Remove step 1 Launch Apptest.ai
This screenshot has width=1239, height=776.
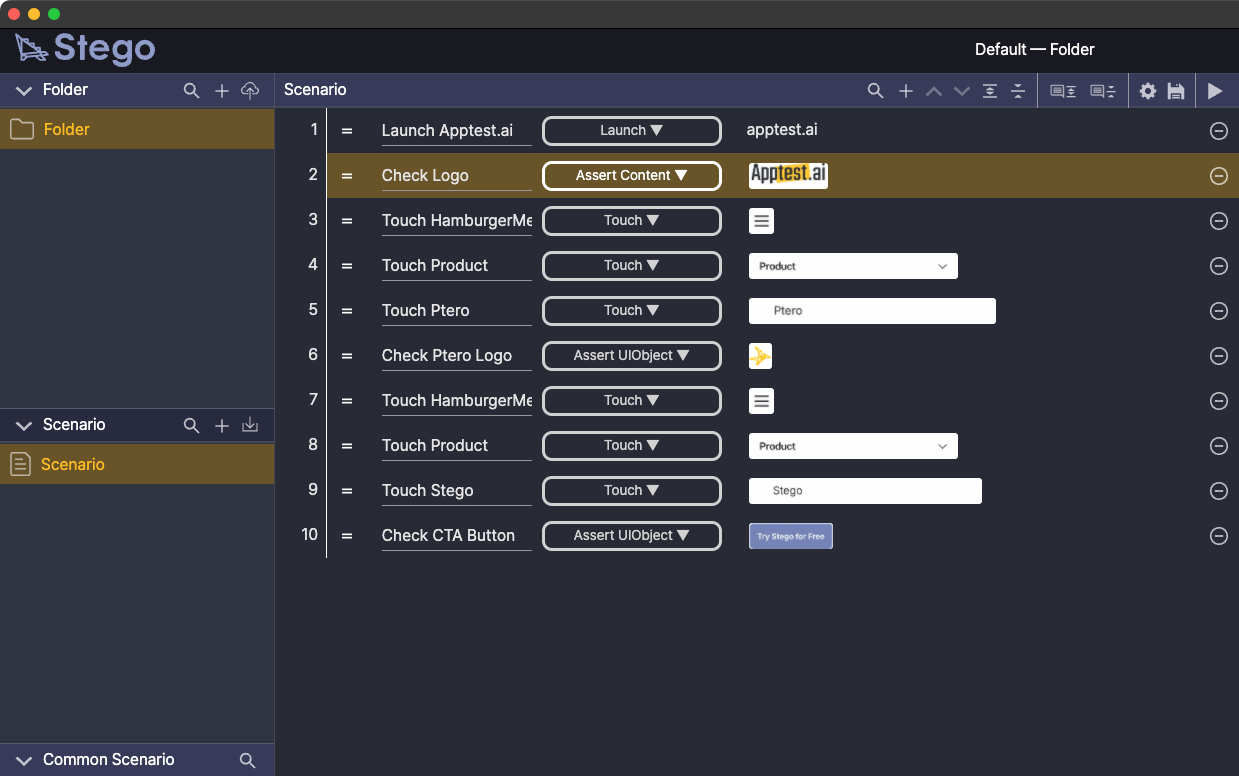(1218, 131)
